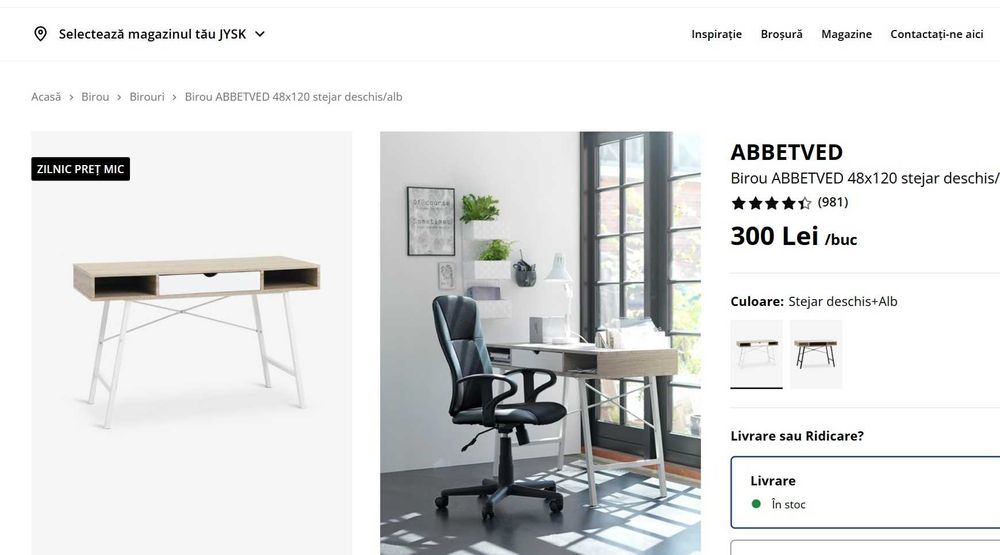Expand the store selector chevron
The height and width of the screenshot is (555, 1000).
pos(260,34)
